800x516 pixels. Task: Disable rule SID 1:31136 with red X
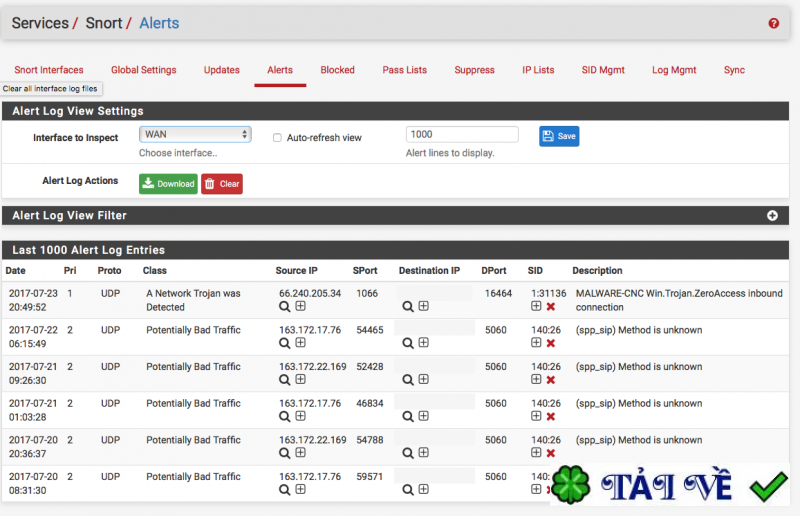pyautogui.click(x=551, y=306)
